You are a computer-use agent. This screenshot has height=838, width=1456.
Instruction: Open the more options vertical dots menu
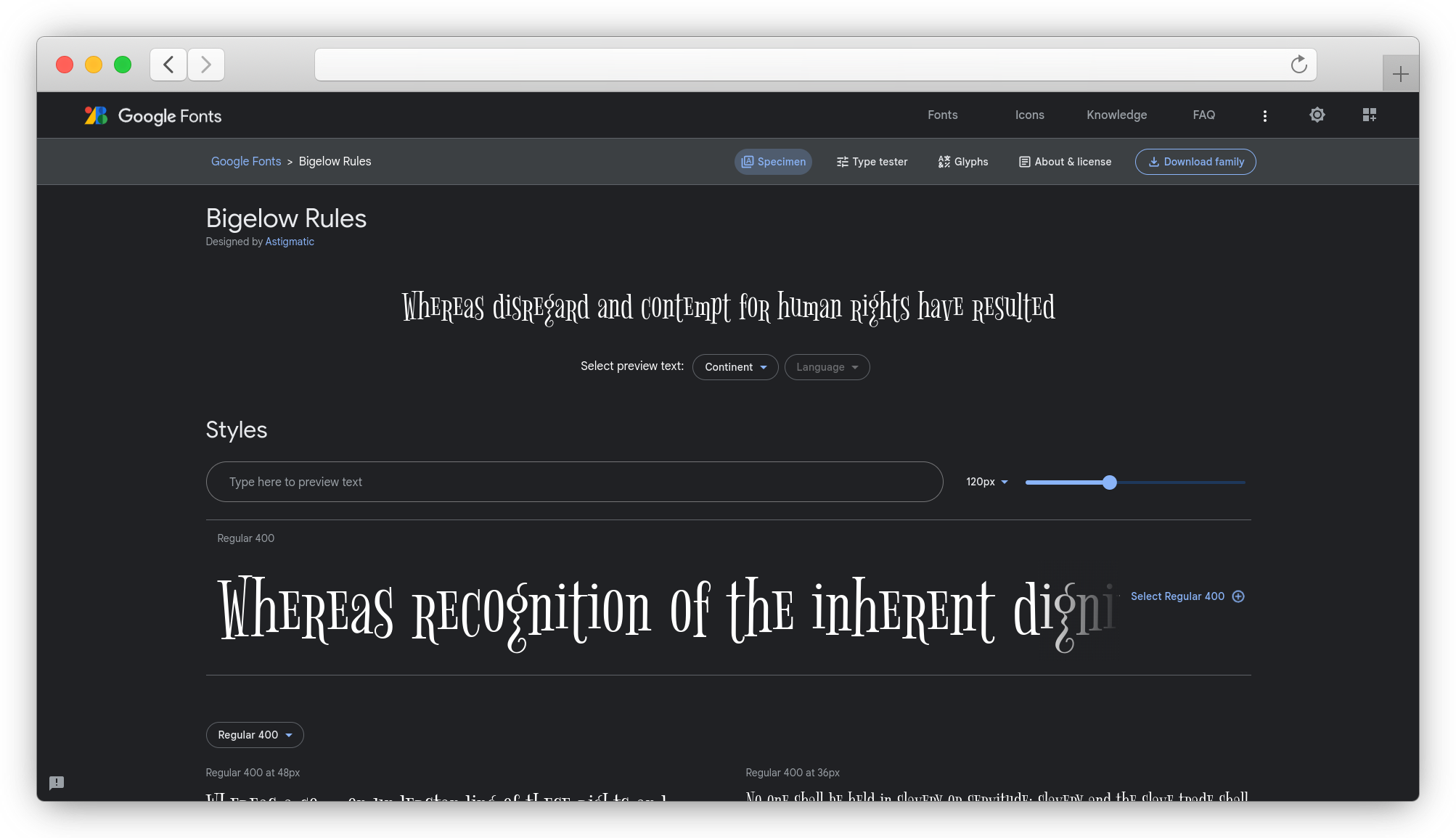pos(1264,115)
